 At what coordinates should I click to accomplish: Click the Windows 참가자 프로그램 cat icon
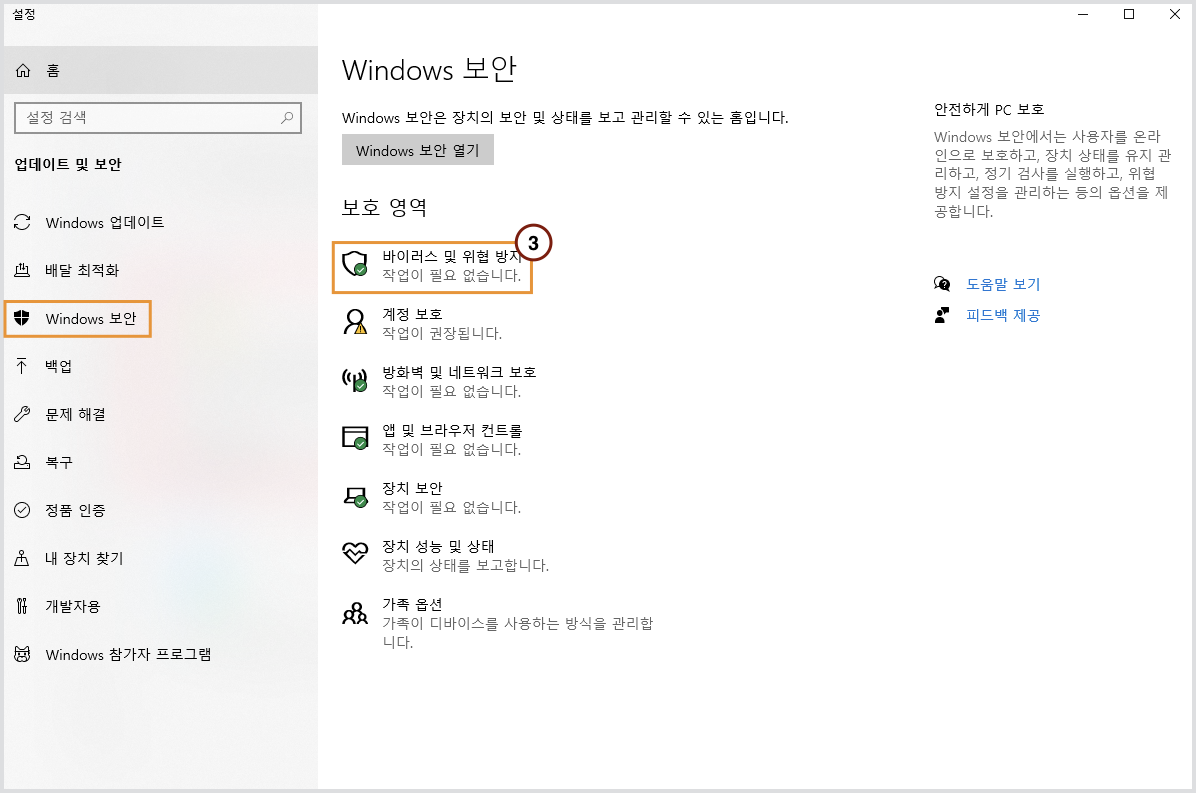(22, 654)
